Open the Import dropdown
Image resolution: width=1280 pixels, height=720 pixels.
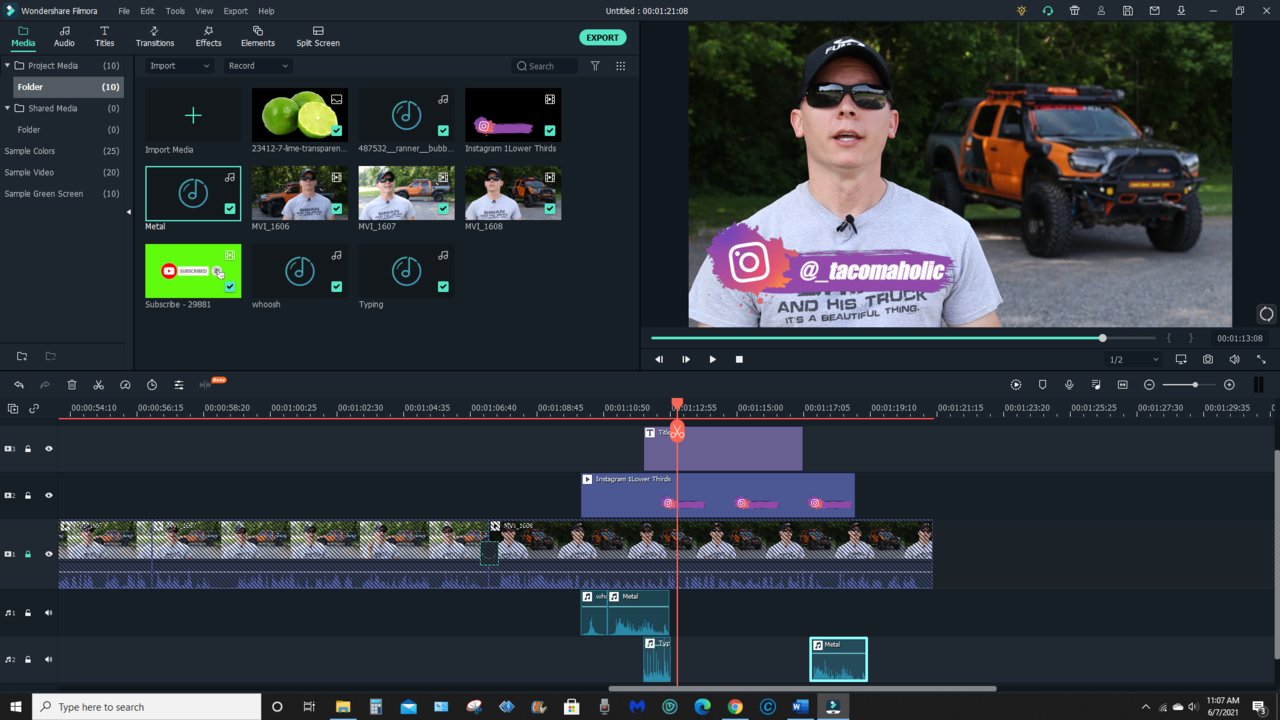pyautogui.click(x=180, y=66)
